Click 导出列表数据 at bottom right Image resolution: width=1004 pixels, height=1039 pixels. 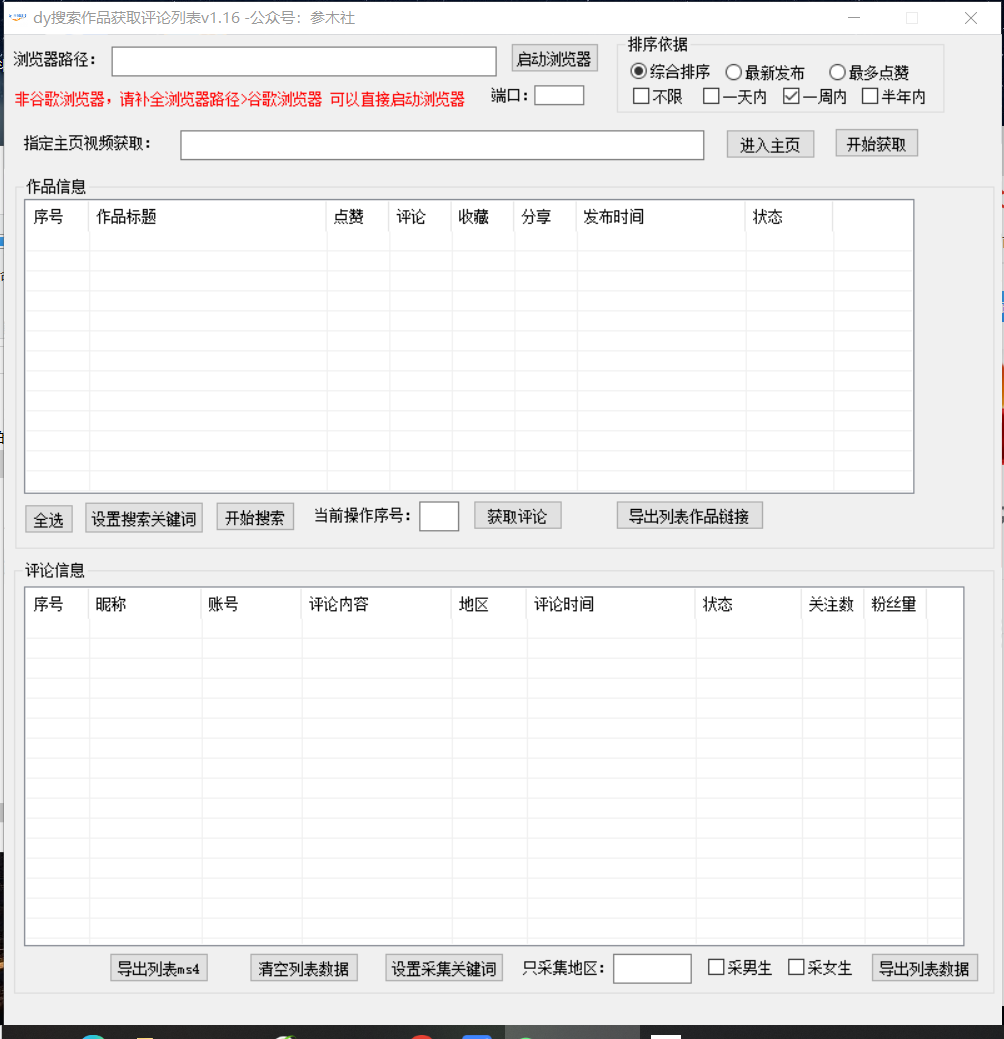click(924, 967)
